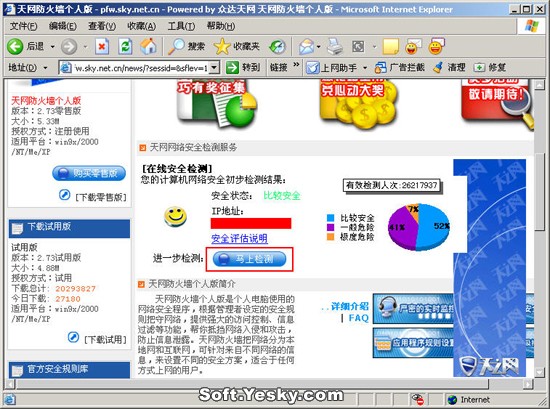Click the status bar page icon
The width and height of the screenshot is (550, 409).
coord(9,399)
